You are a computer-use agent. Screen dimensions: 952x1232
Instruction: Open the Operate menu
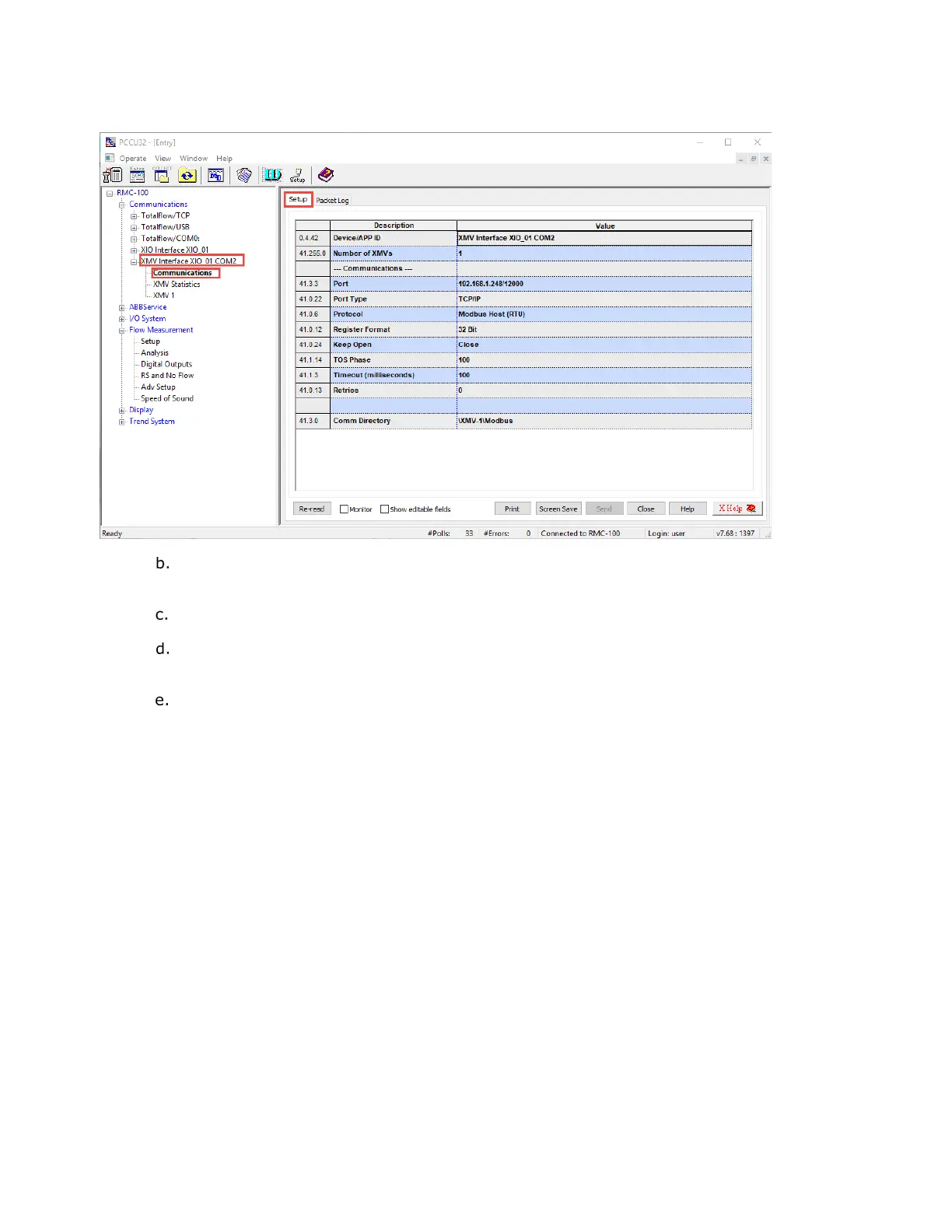tap(132, 159)
